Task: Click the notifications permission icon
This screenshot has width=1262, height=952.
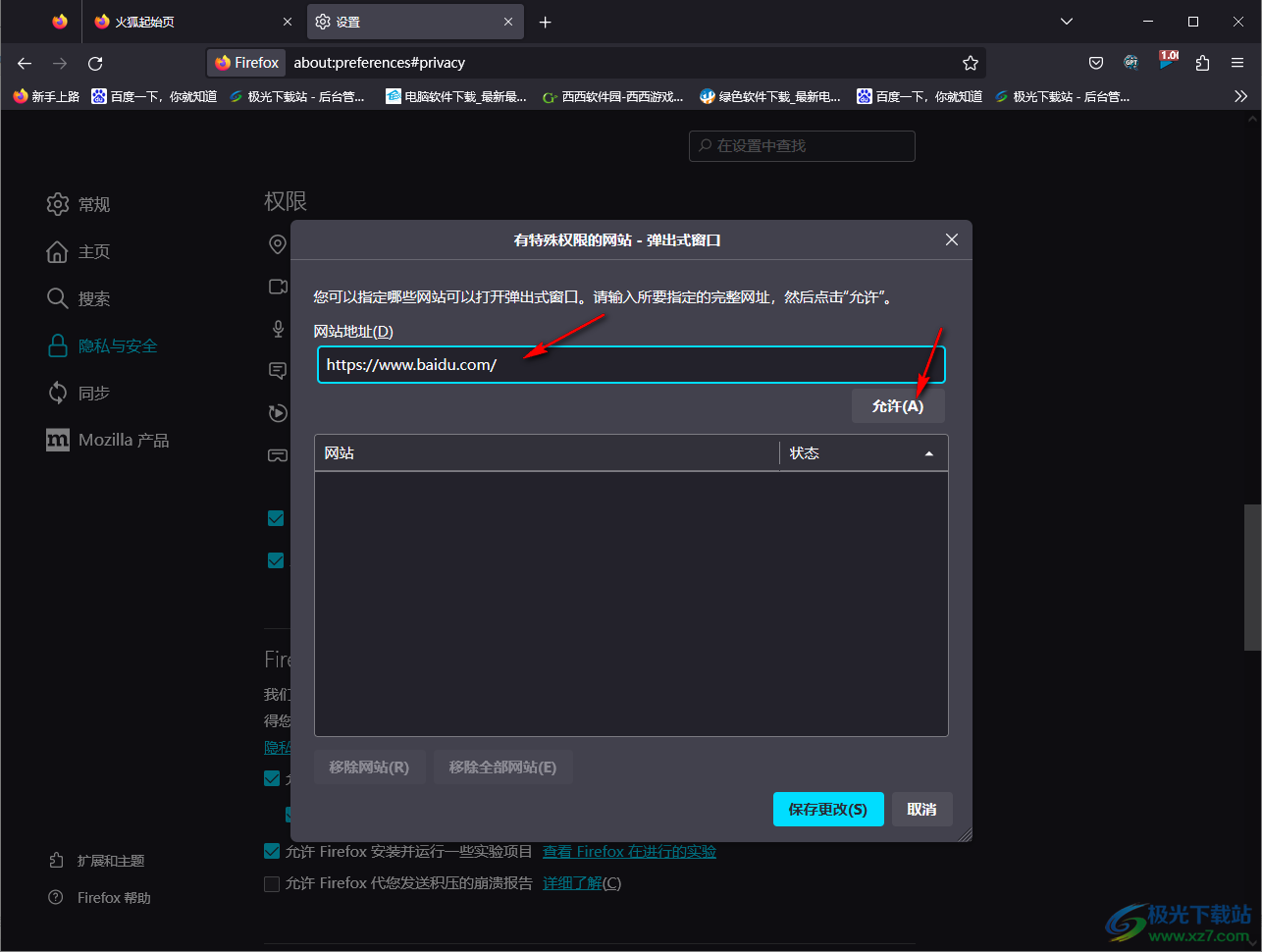Action: click(x=278, y=371)
